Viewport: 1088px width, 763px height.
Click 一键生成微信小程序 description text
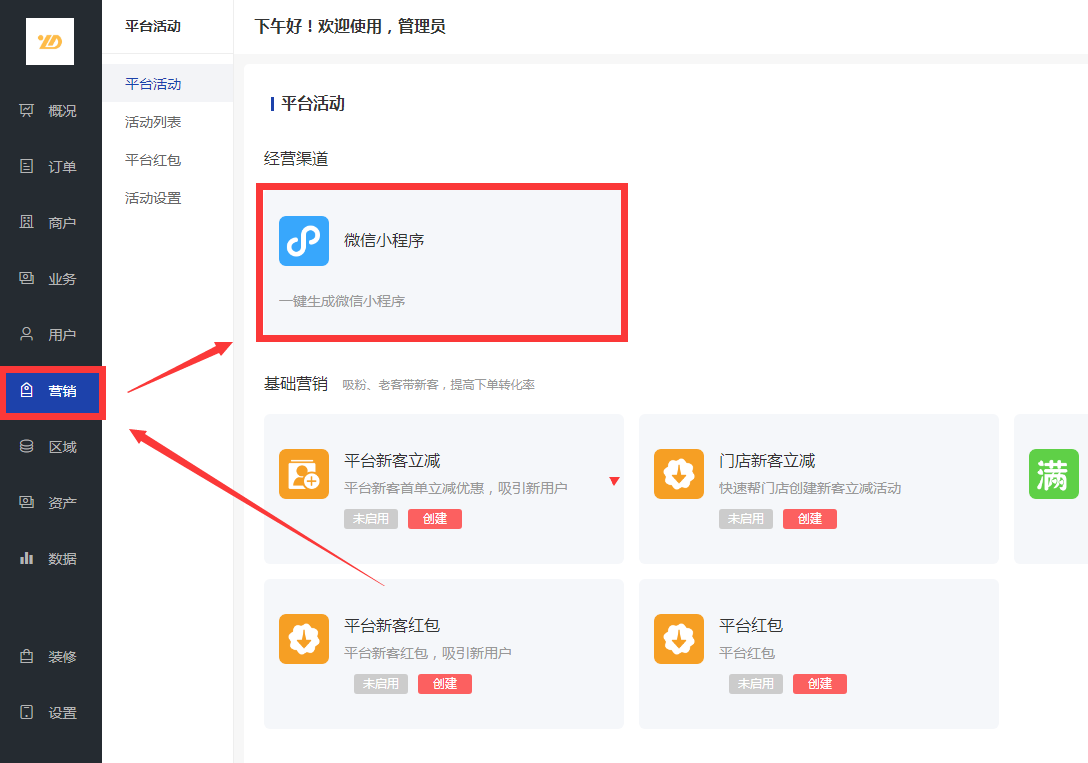pos(342,301)
